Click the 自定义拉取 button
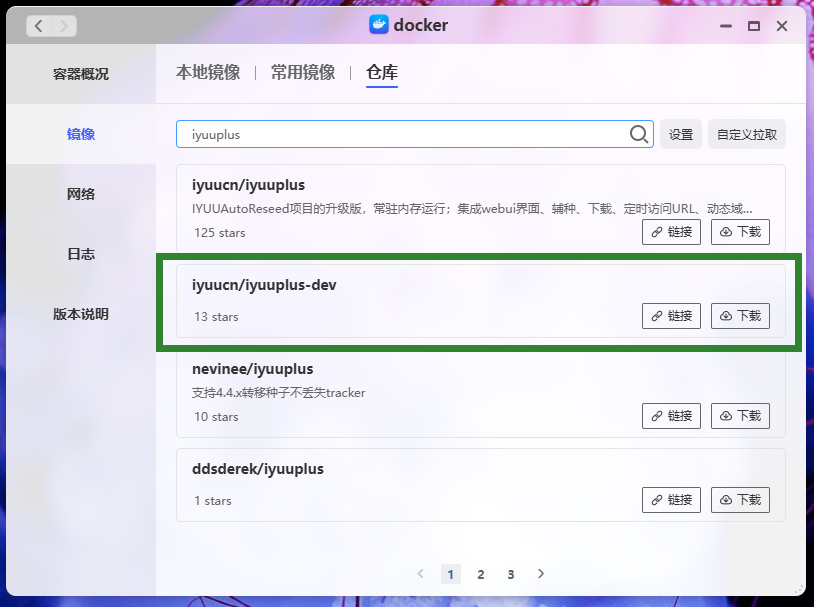This screenshot has height=607, width=814. point(746,134)
